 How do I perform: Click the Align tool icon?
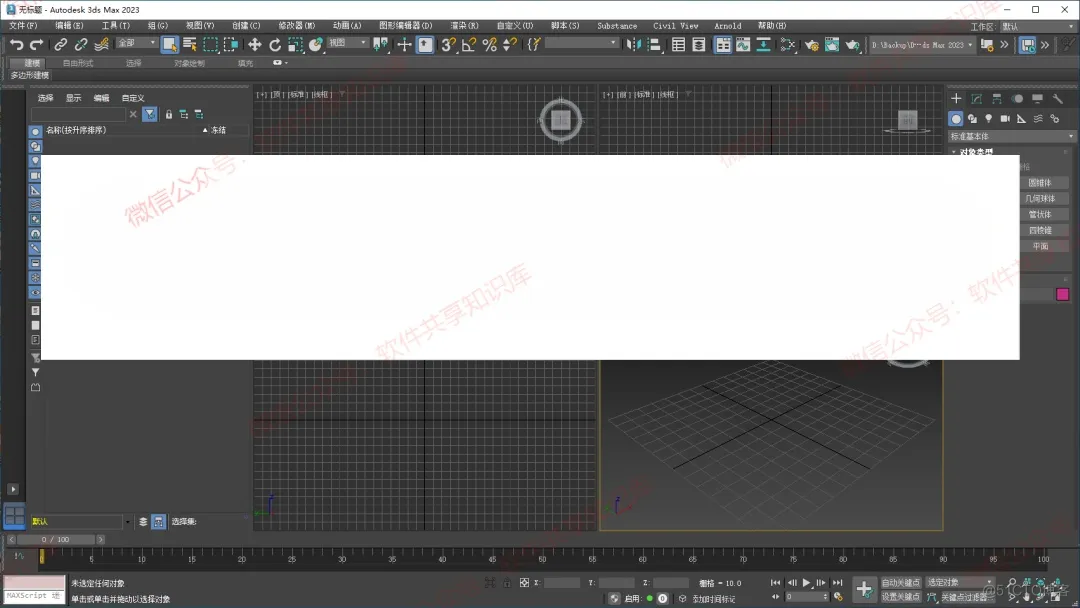(x=654, y=45)
